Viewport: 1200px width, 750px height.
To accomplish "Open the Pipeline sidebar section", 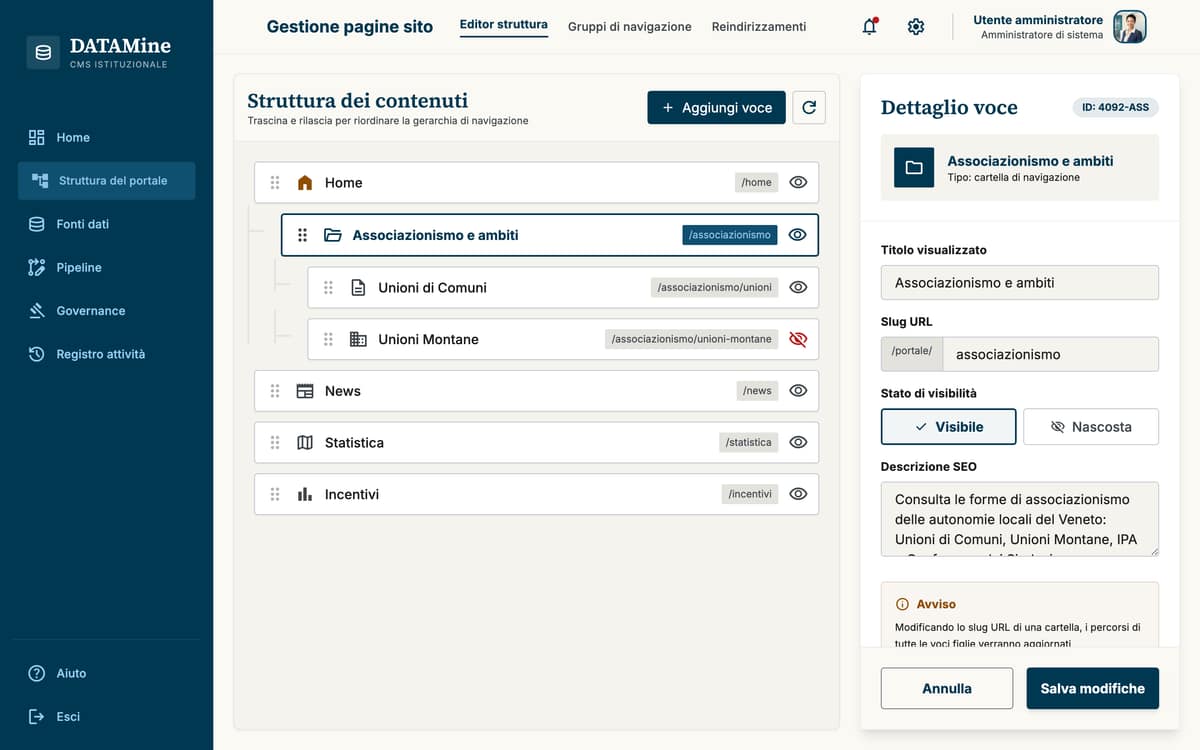I will (x=106, y=267).
